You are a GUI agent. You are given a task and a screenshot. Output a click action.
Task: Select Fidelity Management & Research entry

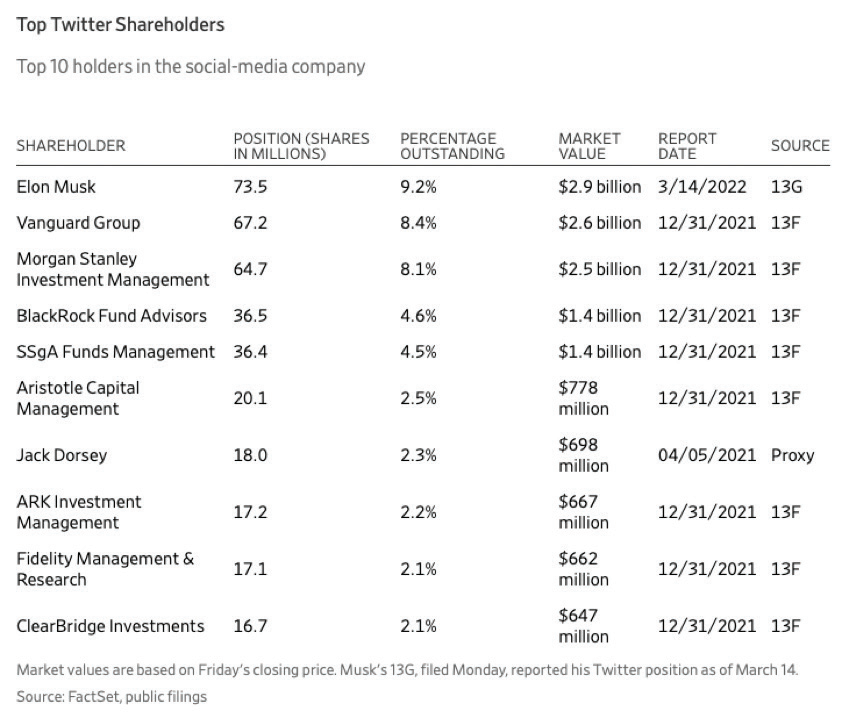click(105, 569)
